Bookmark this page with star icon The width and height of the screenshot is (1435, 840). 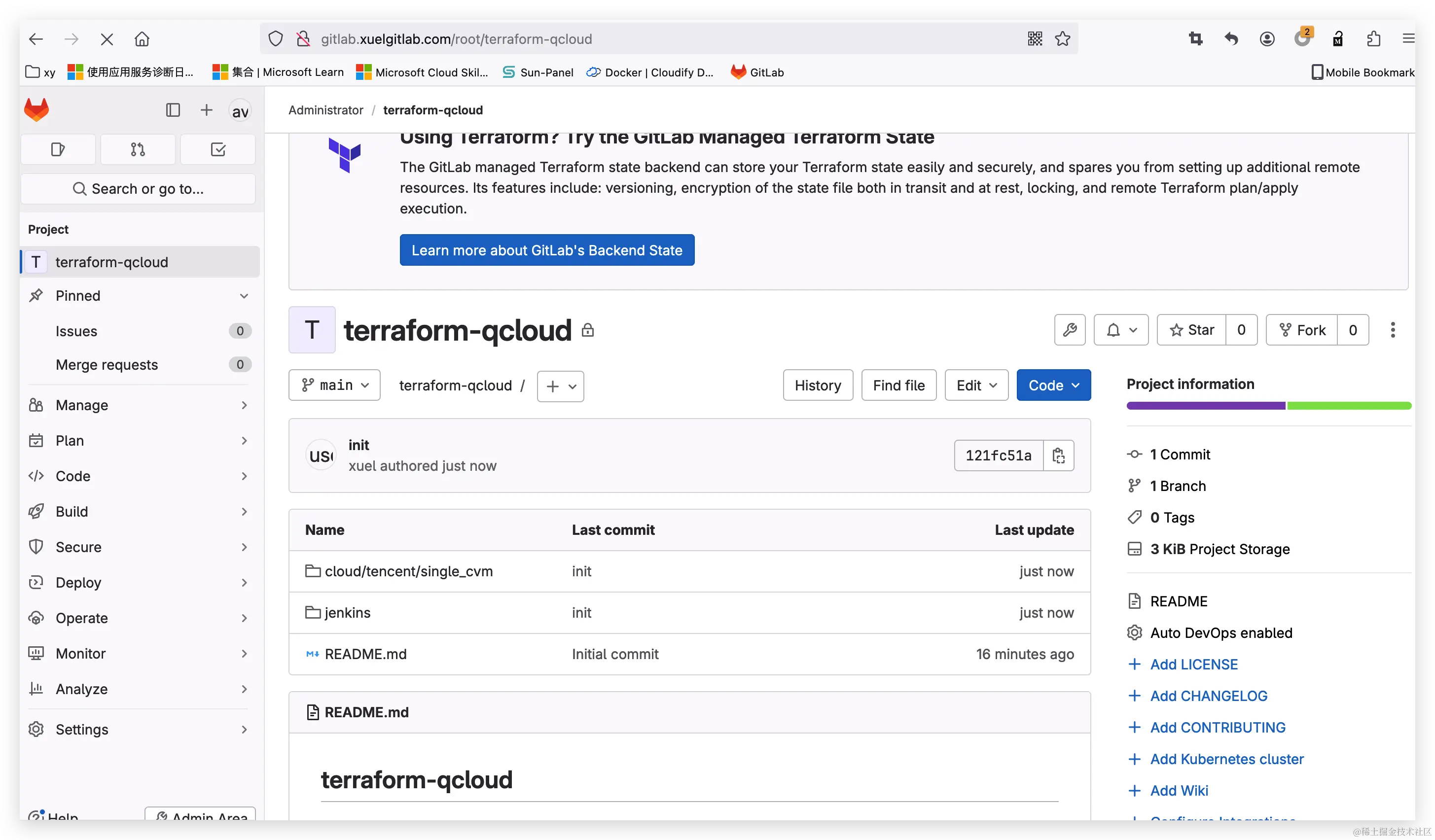pyautogui.click(x=1063, y=39)
